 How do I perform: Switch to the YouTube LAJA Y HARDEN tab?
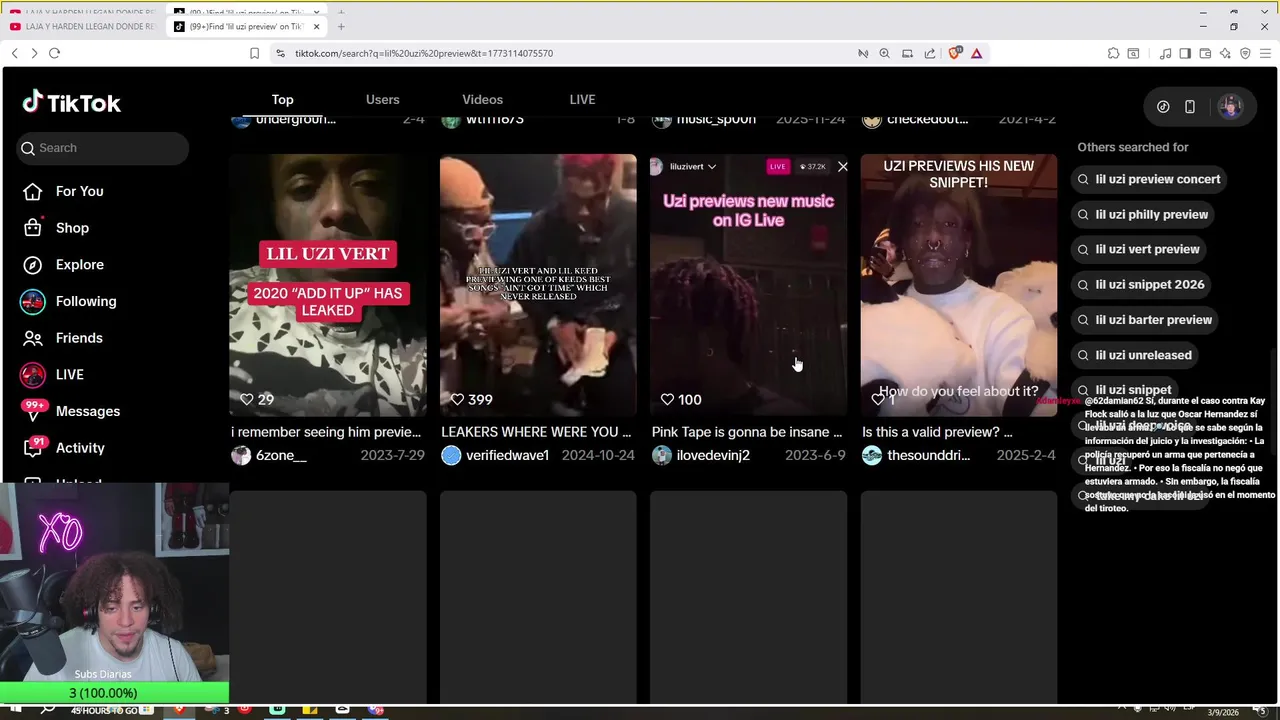[82, 26]
